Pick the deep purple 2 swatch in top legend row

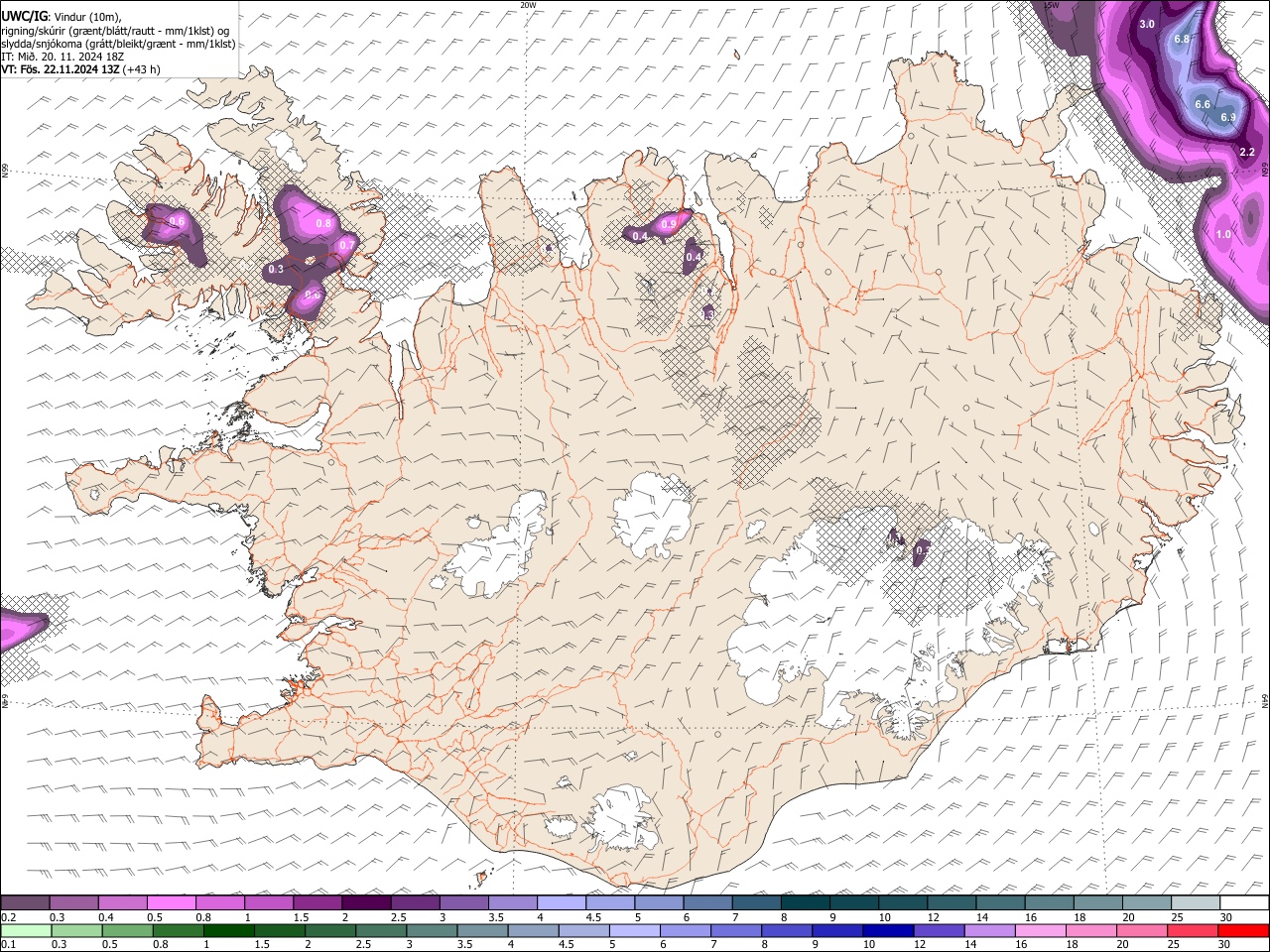tap(365, 903)
